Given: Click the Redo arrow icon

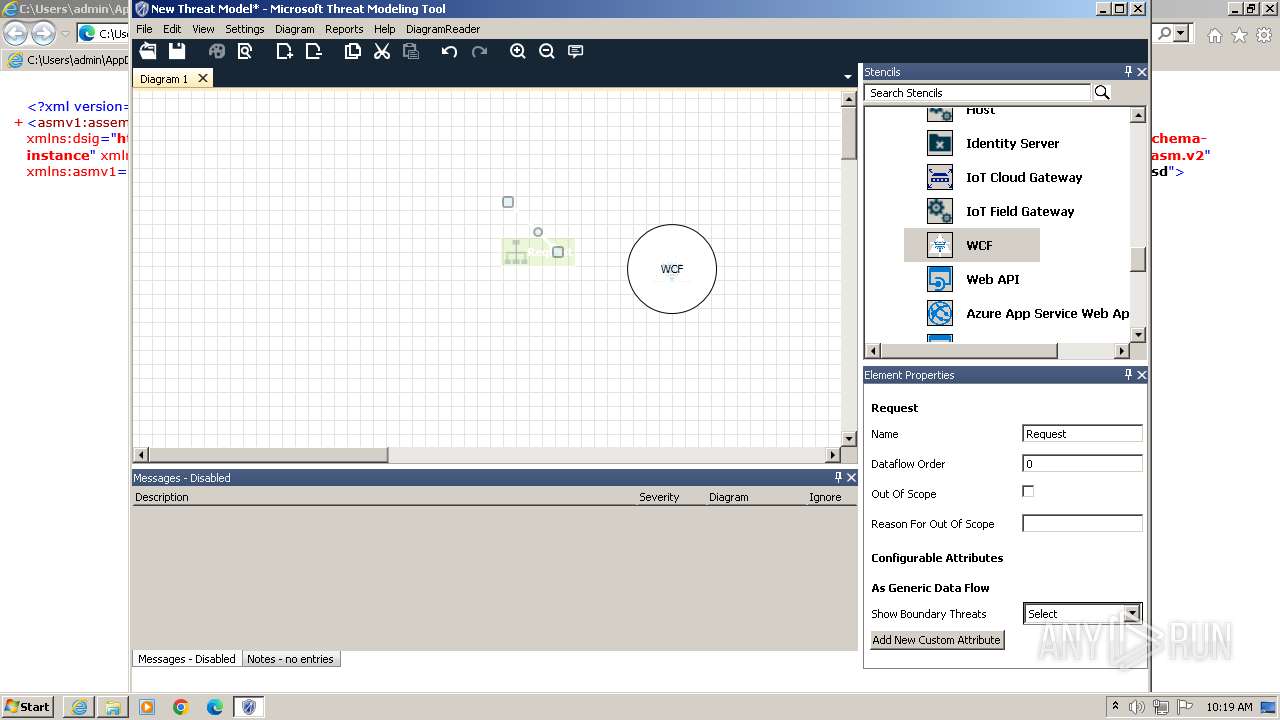Looking at the screenshot, I should 479,51.
